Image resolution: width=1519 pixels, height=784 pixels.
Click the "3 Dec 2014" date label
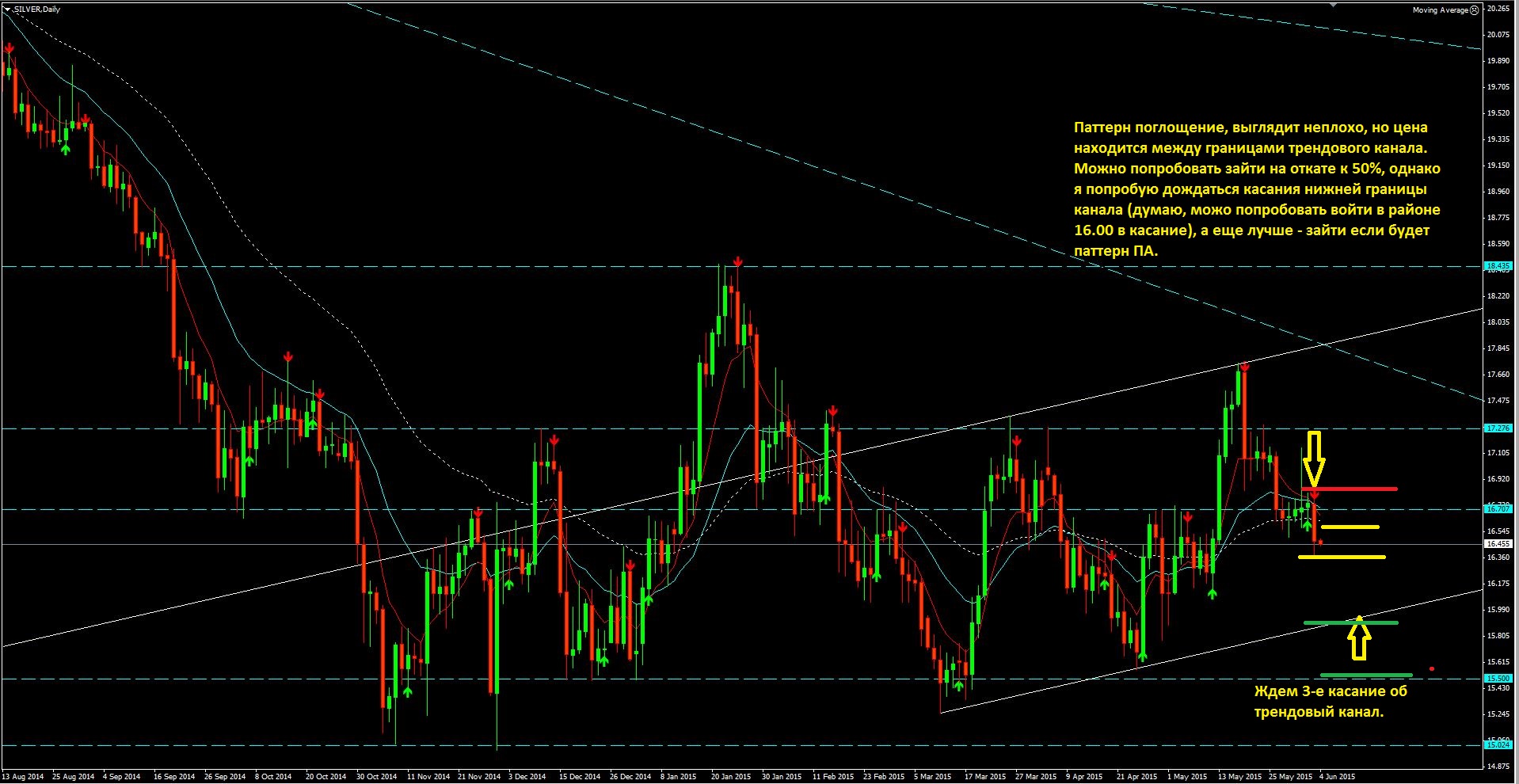click(x=527, y=777)
